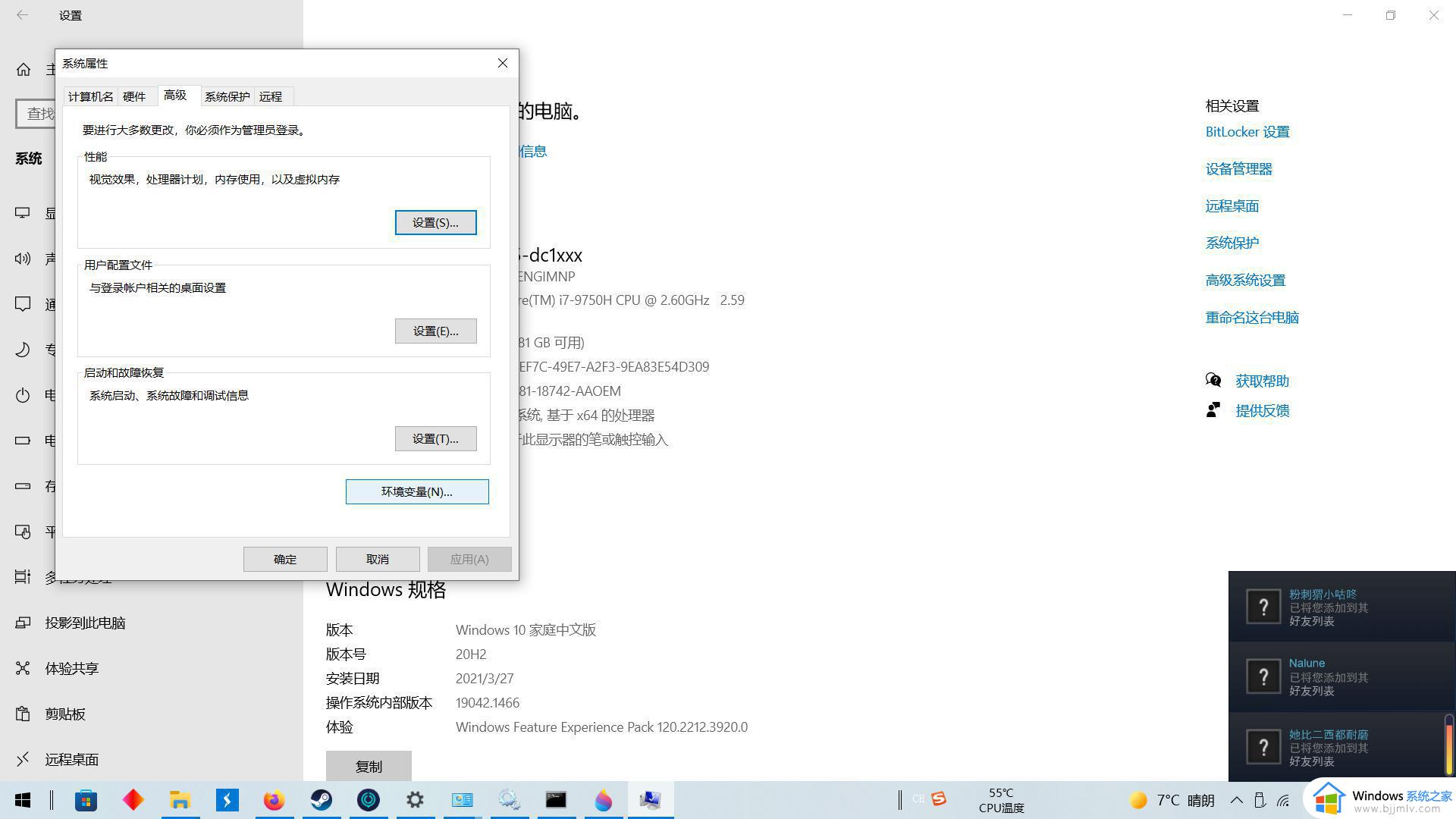Open the dark circular ring app in taskbar
The width and height of the screenshot is (1456, 819).
coord(369,800)
